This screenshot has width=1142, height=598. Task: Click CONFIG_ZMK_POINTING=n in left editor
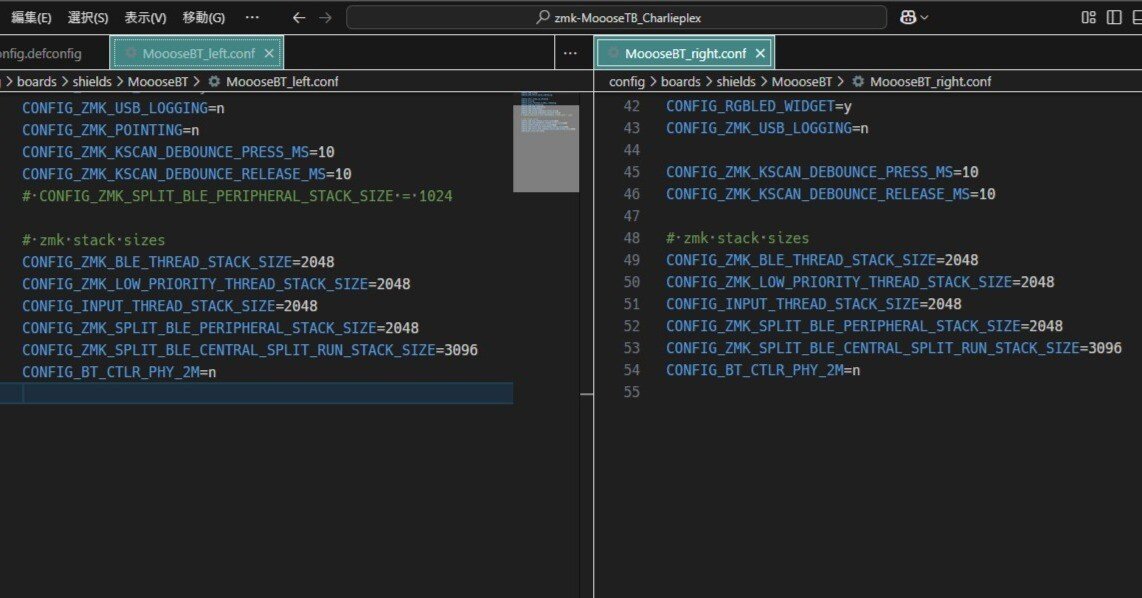111,130
